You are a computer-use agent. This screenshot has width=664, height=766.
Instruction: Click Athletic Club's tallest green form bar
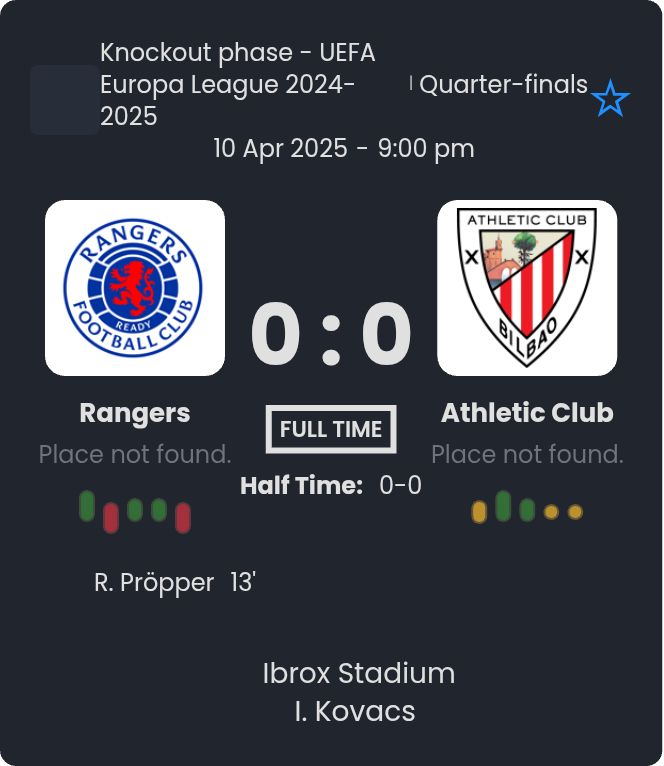tap(503, 506)
